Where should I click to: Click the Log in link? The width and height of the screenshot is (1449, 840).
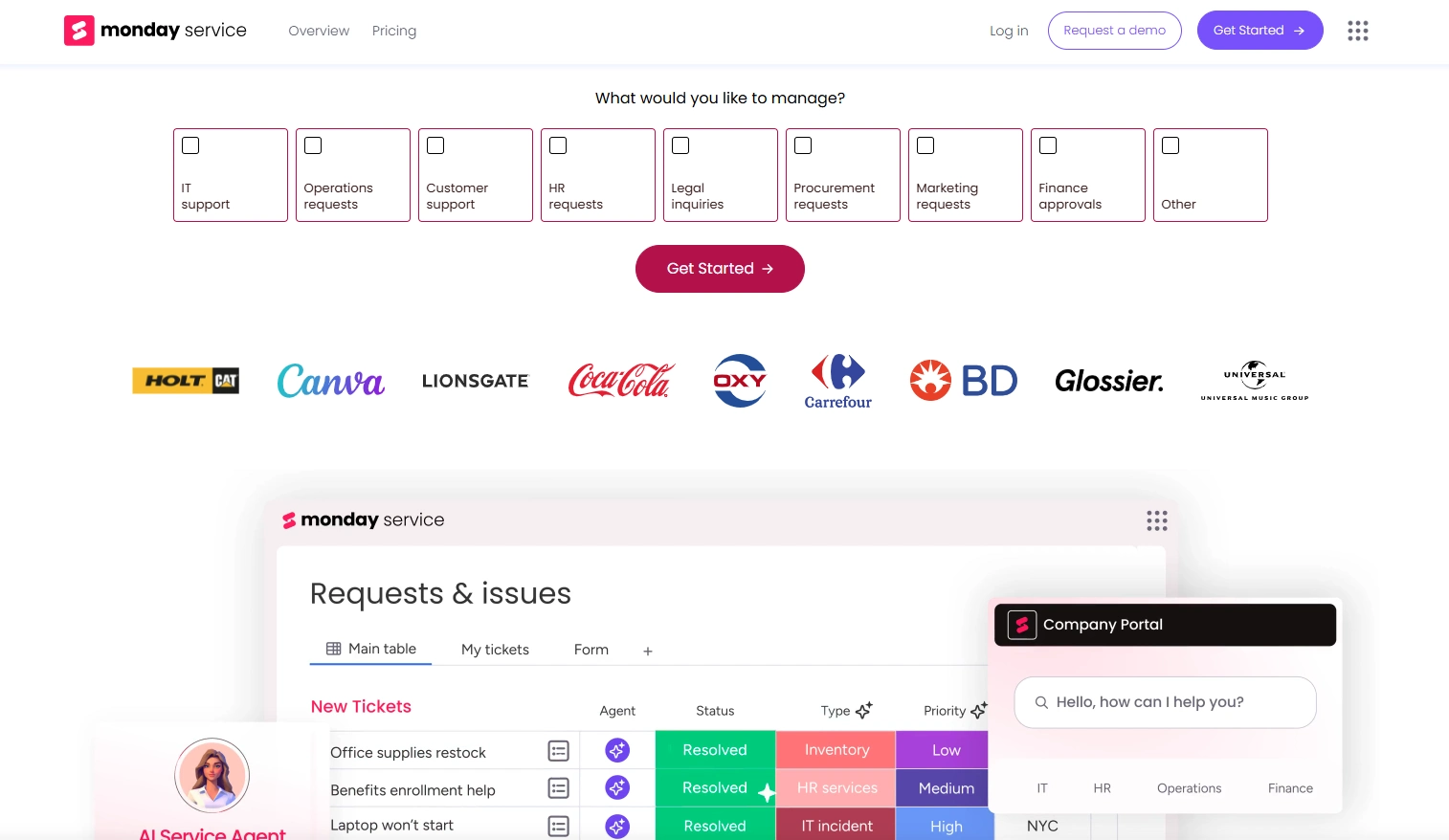click(x=1009, y=31)
